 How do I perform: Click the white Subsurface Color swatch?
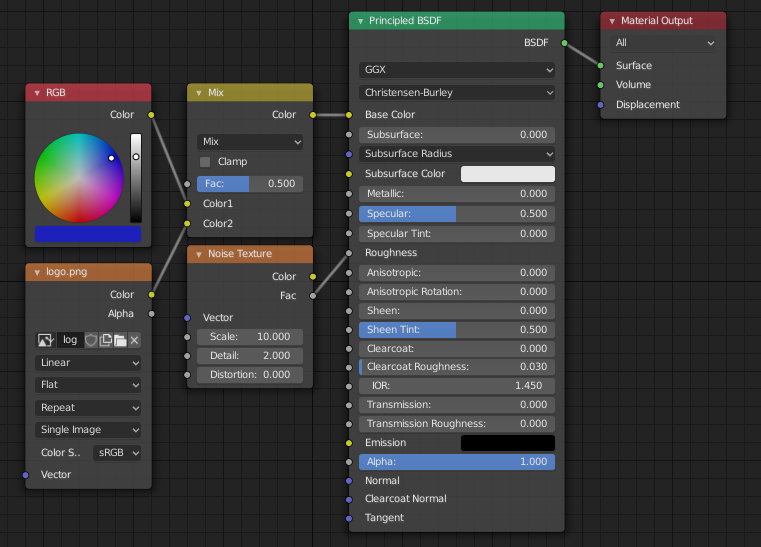click(x=508, y=174)
